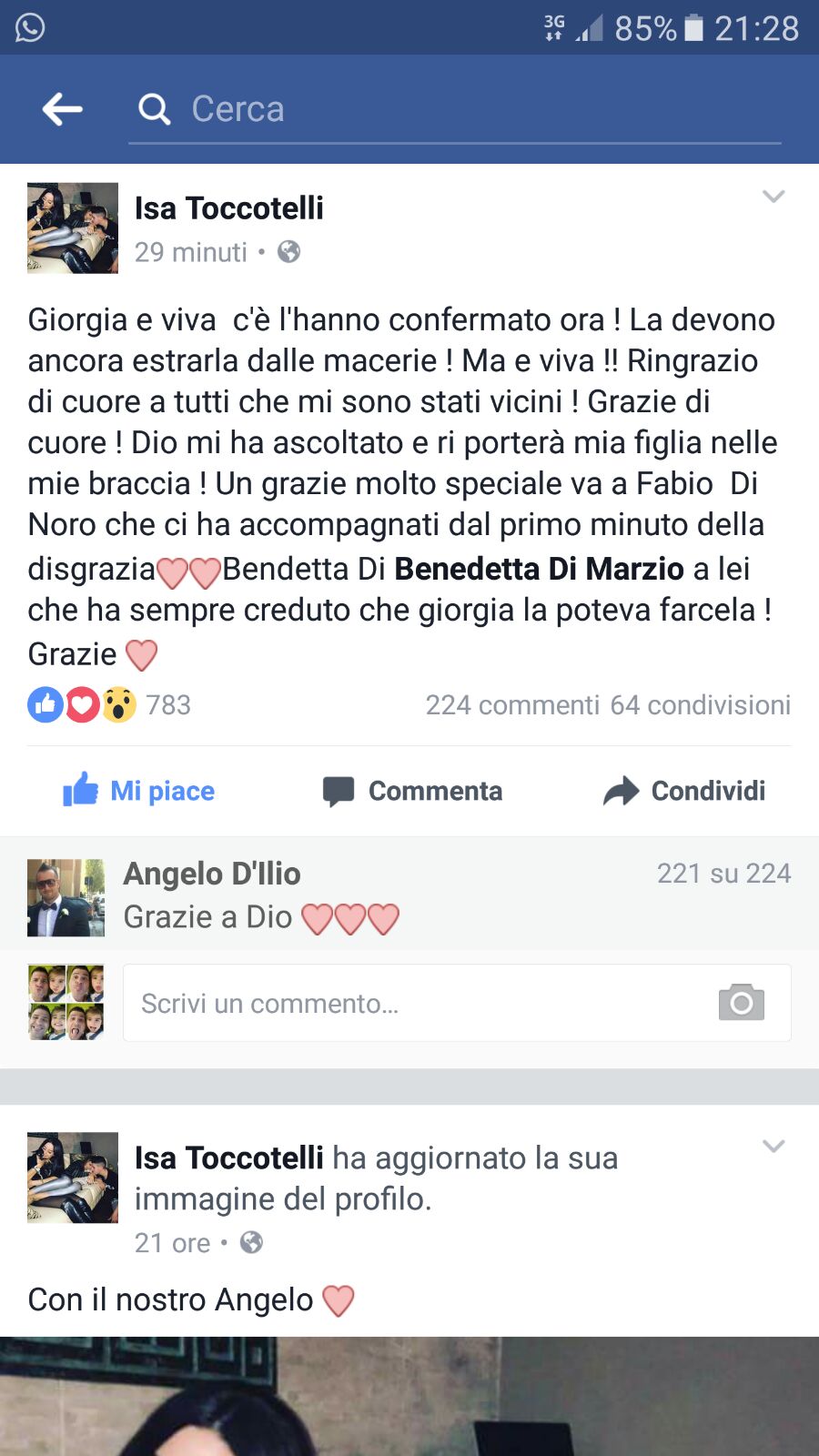Open the 224 commenti list
The width and height of the screenshot is (819, 1456).
click(512, 705)
